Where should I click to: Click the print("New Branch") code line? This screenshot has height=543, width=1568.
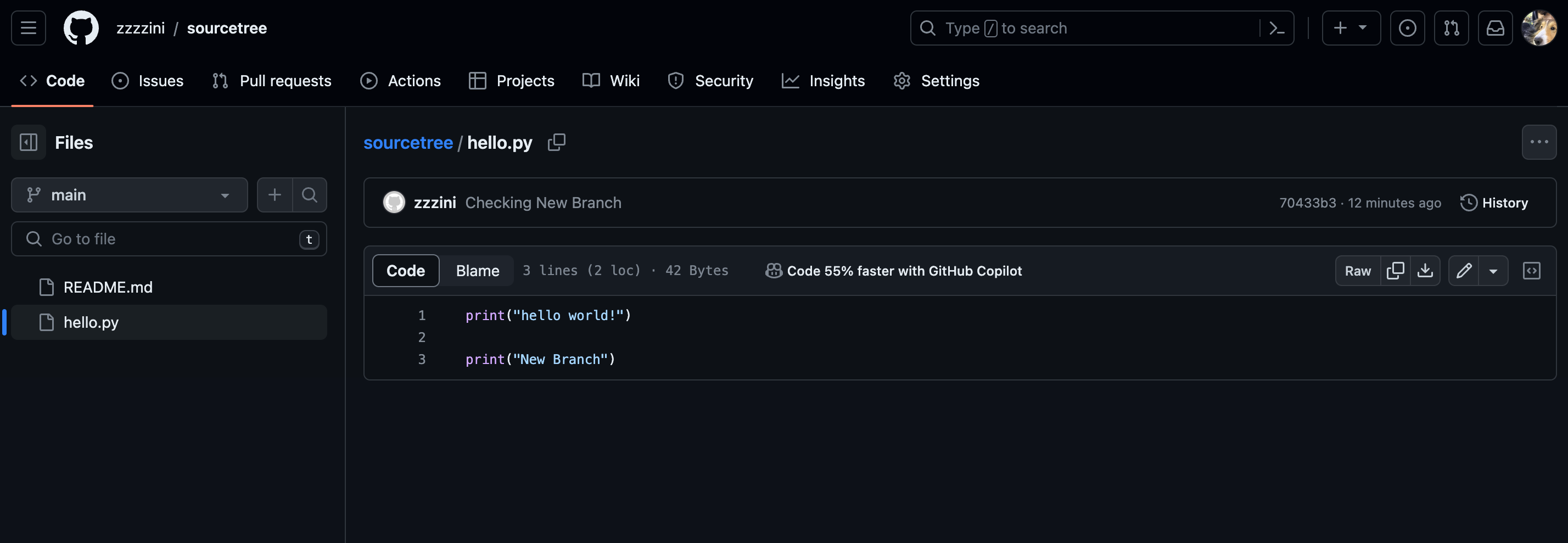point(540,359)
